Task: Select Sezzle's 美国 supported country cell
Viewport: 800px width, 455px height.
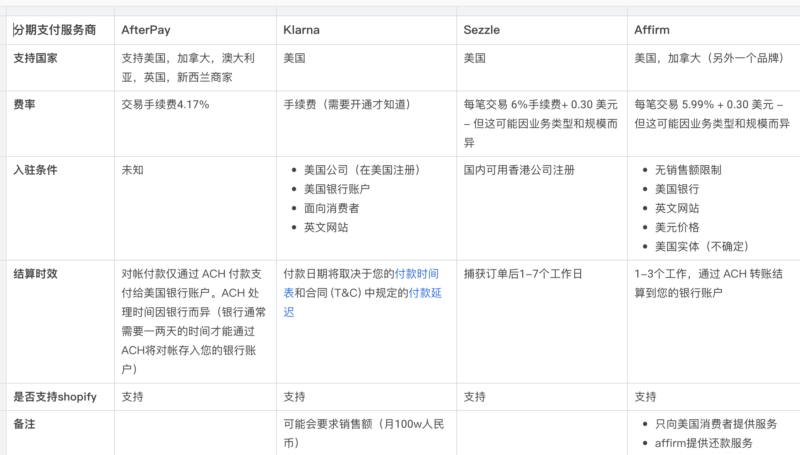Action: [542, 68]
